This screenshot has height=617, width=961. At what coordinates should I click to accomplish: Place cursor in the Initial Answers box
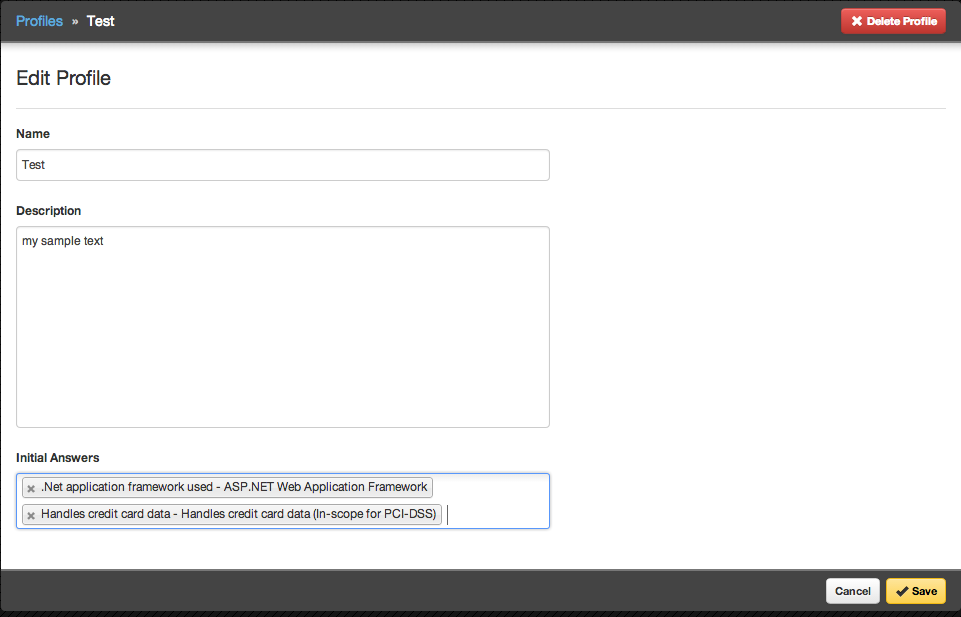(x=495, y=515)
